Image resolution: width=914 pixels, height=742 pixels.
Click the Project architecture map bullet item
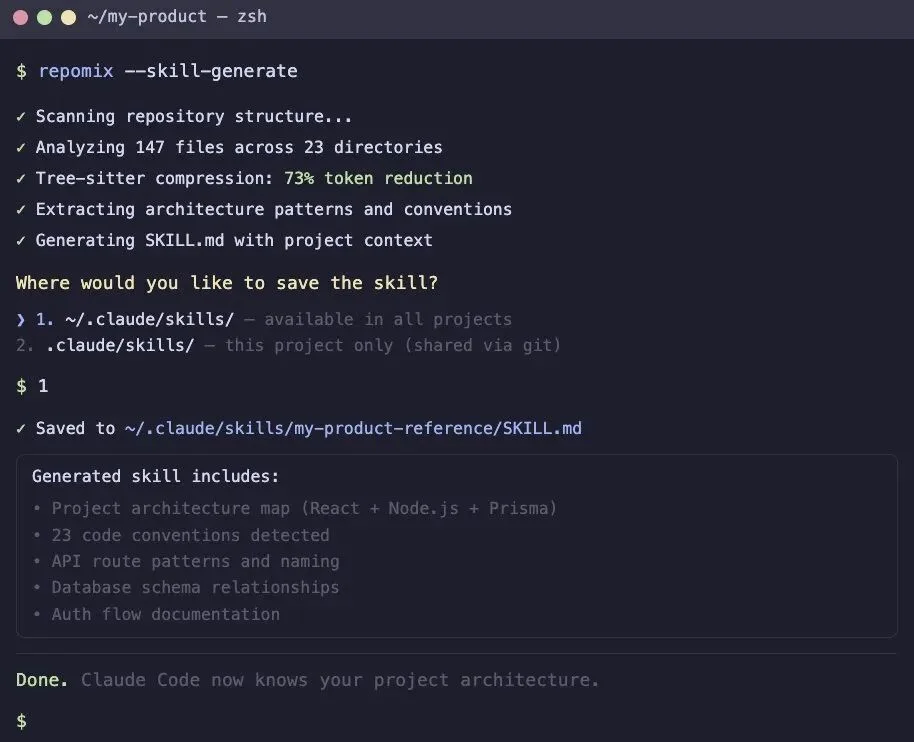tap(304, 508)
